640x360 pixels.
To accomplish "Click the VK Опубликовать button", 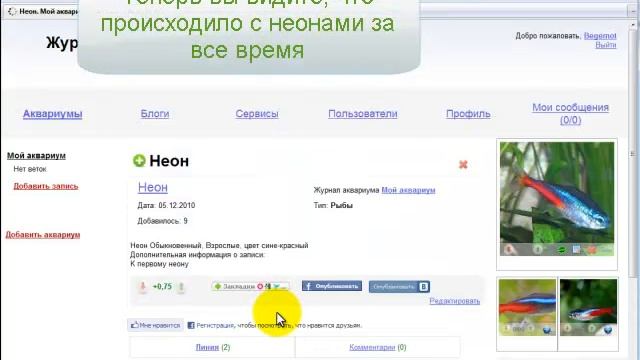I will pyautogui.click(x=399, y=287).
